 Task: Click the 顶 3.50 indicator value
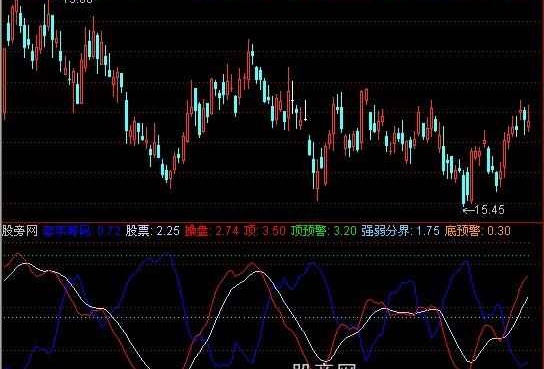tap(265, 231)
